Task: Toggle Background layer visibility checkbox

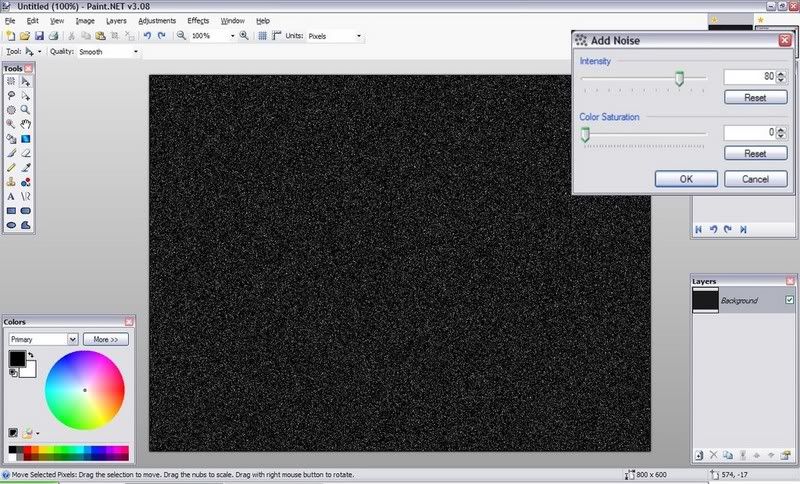Action: 789,300
